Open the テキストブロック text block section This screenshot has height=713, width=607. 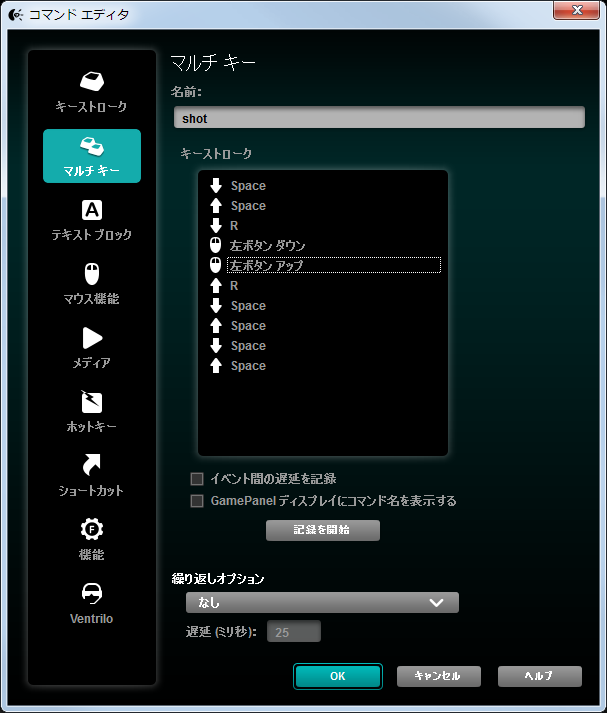91,221
